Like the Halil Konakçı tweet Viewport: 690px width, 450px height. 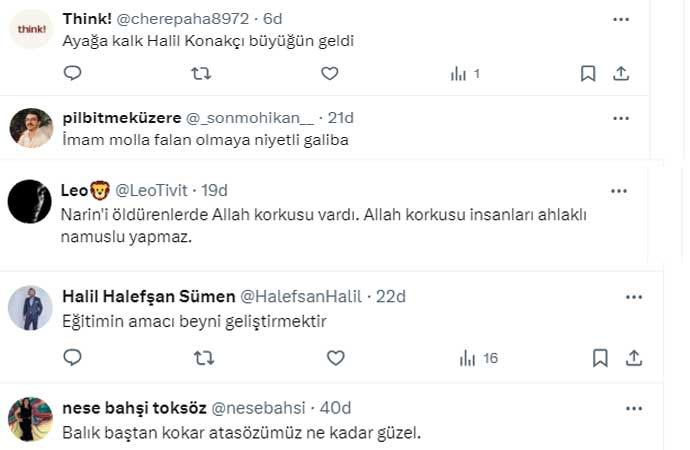point(330,73)
